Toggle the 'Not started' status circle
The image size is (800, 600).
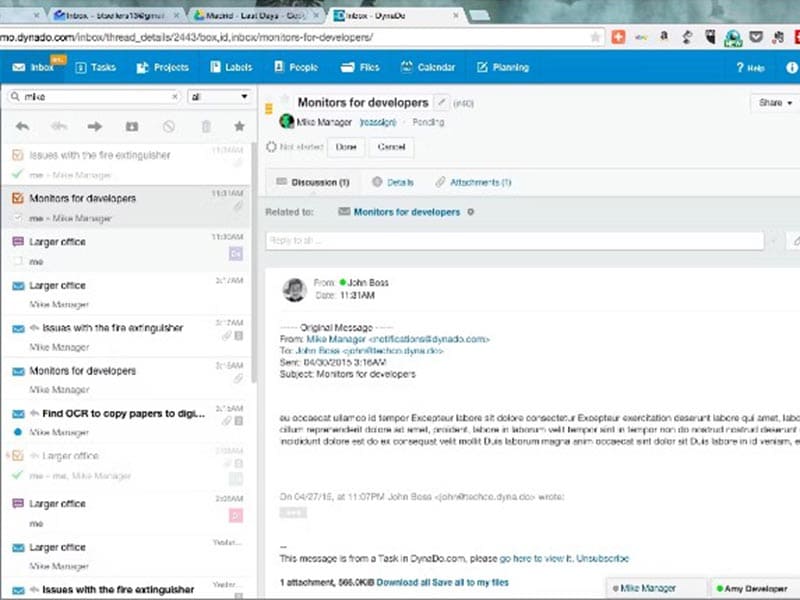point(271,147)
